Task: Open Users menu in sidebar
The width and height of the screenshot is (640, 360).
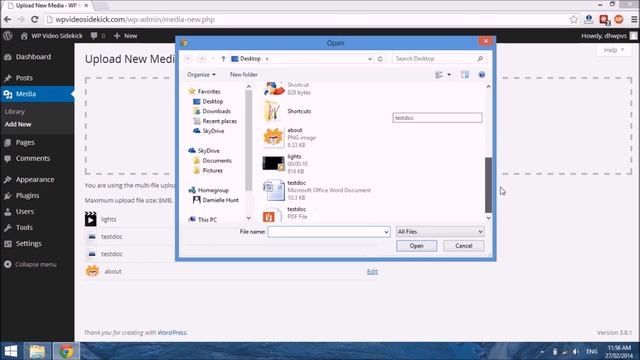Action: tap(24, 211)
